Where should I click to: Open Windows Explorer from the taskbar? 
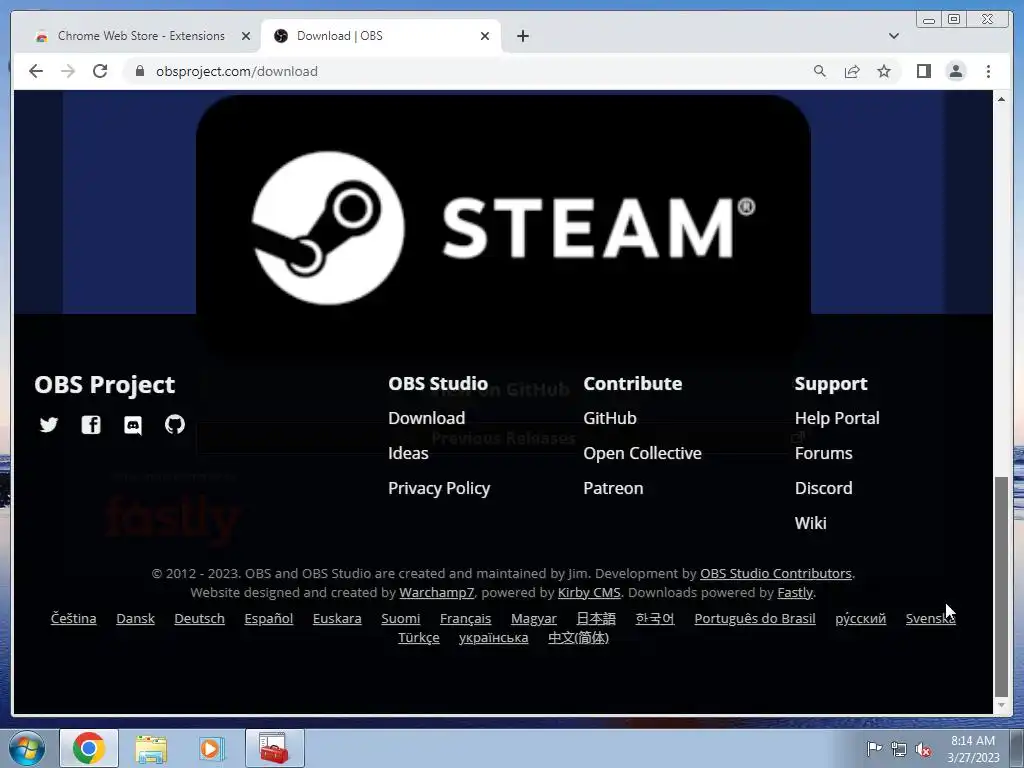[151, 748]
